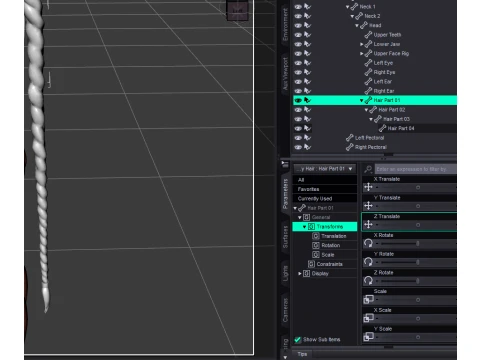This screenshot has height=360, width=480.
Task: Click the Scale group icon in the tree
Action: click(316, 255)
